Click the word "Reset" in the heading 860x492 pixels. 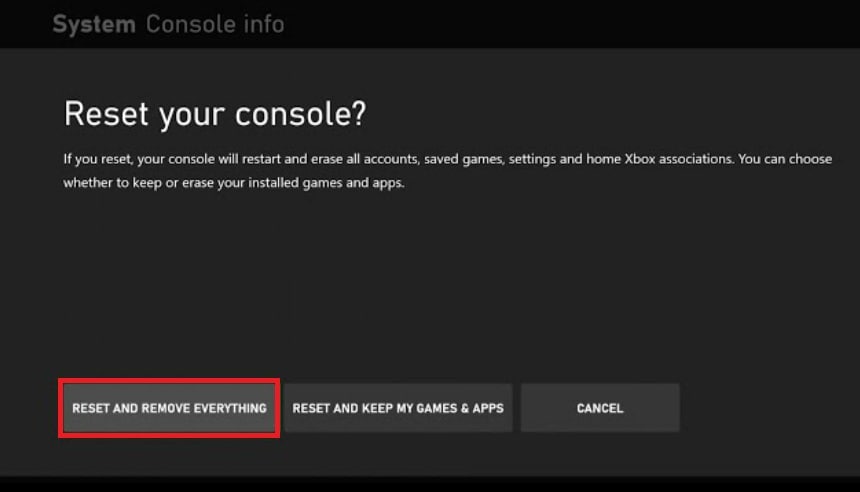106,114
